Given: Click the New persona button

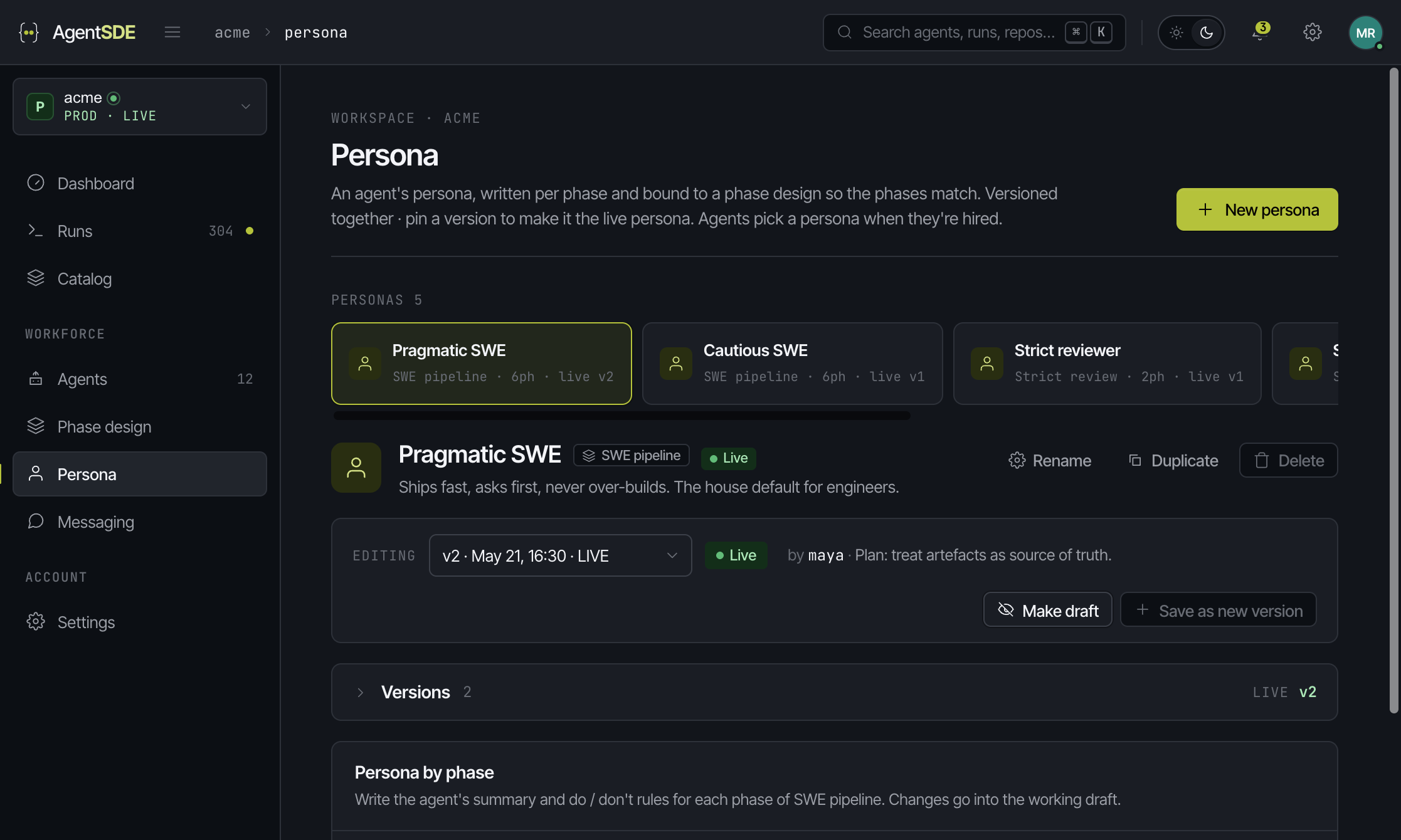Looking at the screenshot, I should tap(1257, 209).
